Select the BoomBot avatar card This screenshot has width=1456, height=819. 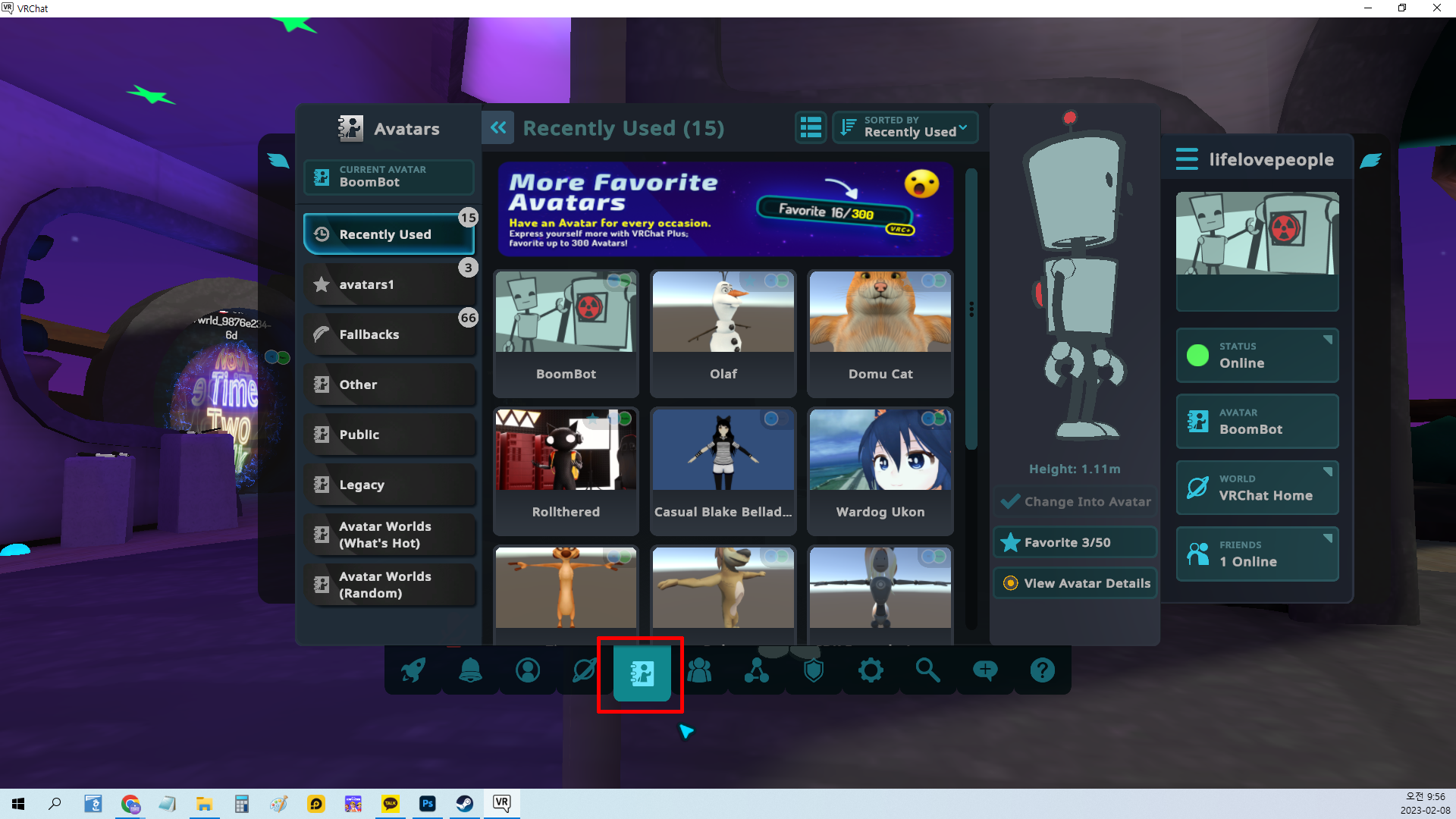tap(566, 334)
